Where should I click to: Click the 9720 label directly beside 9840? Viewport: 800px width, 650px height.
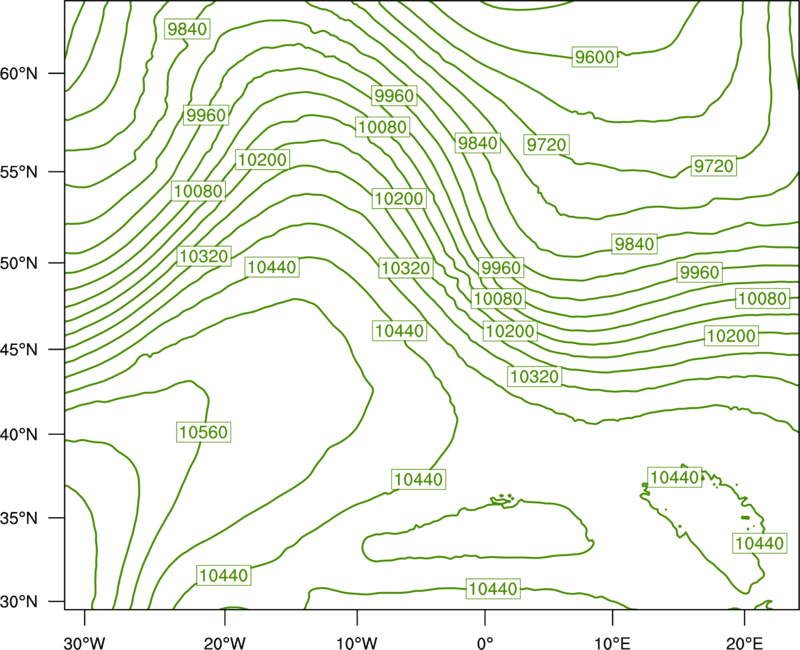point(546,145)
